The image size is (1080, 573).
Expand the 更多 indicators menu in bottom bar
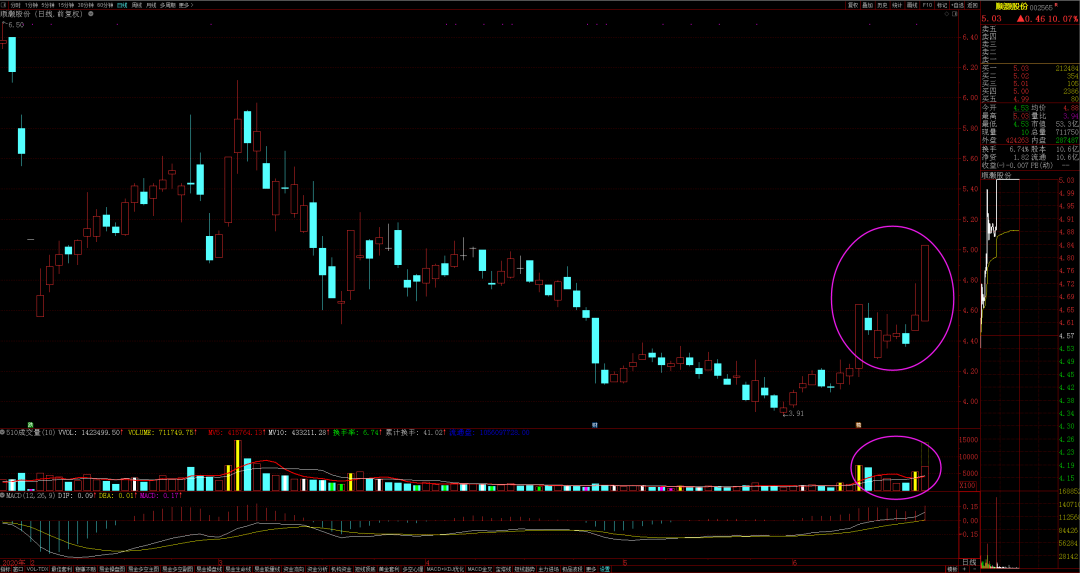(590, 570)
